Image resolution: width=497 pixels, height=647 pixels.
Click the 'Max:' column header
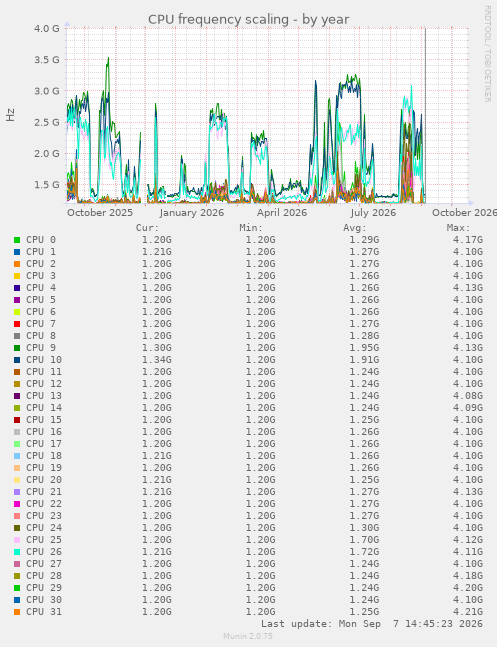458,228
